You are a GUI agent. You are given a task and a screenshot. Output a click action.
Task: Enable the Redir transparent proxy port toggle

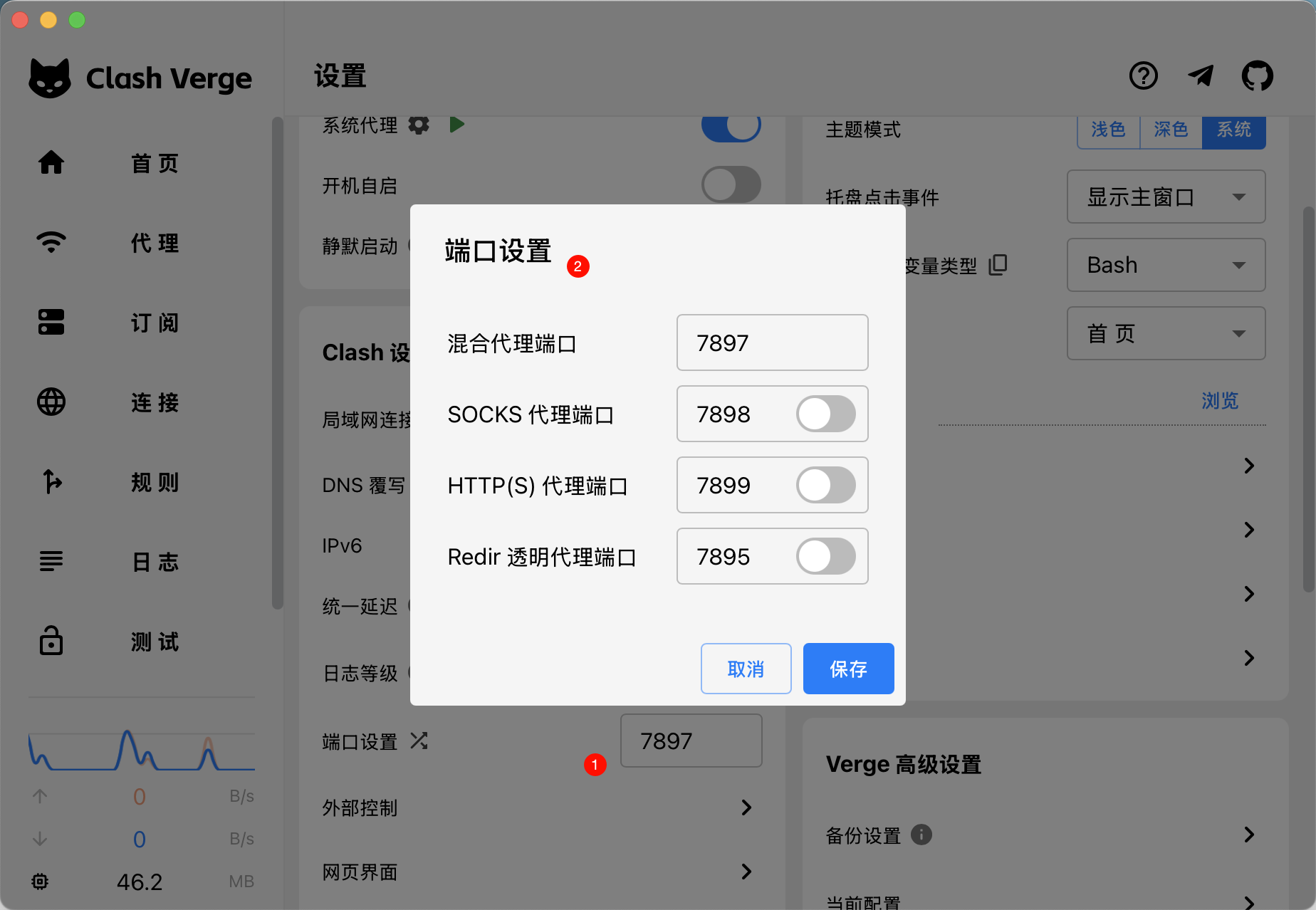coord(825,556)
